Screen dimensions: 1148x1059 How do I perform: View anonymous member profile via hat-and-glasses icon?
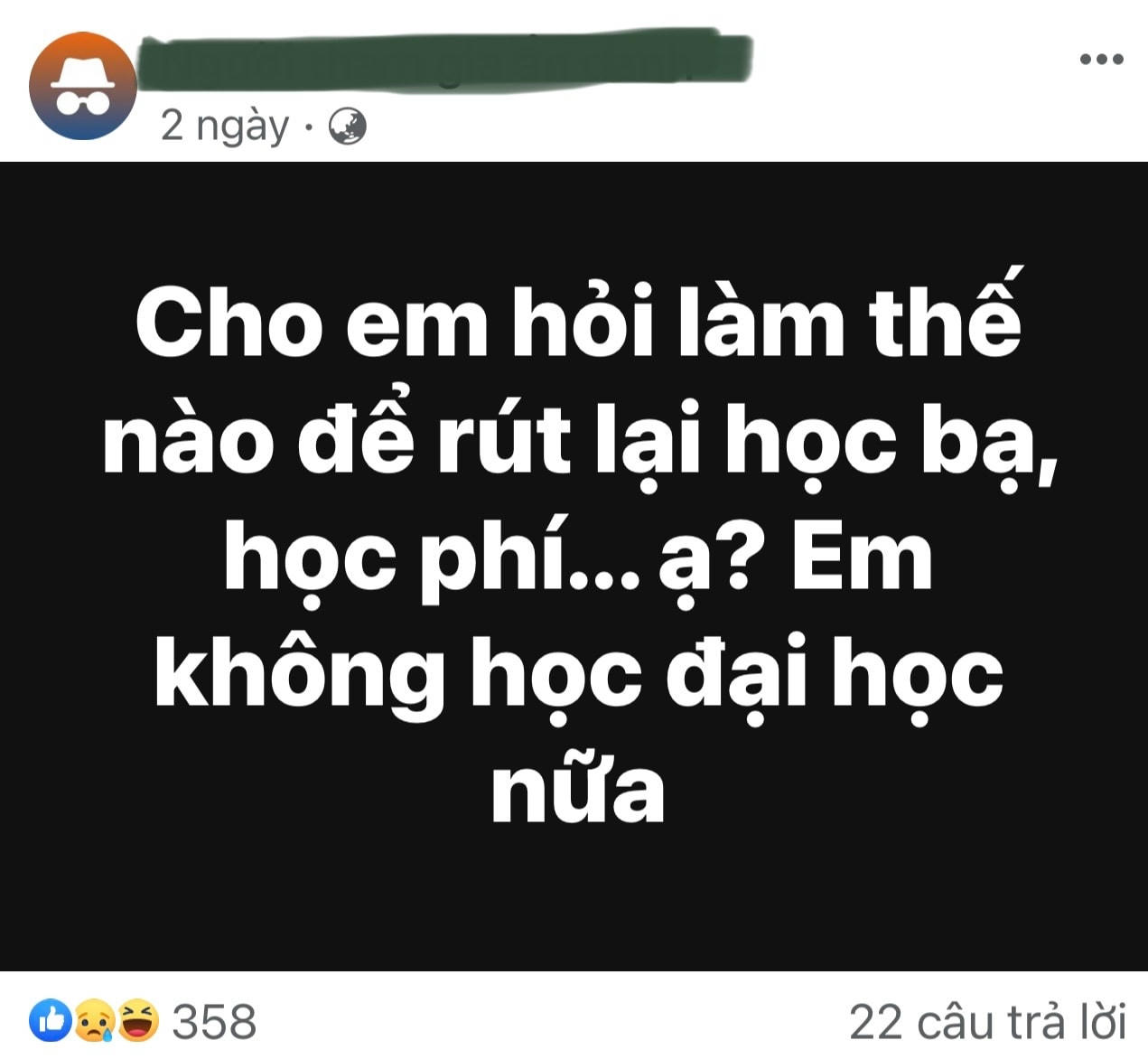coord(83,86)
